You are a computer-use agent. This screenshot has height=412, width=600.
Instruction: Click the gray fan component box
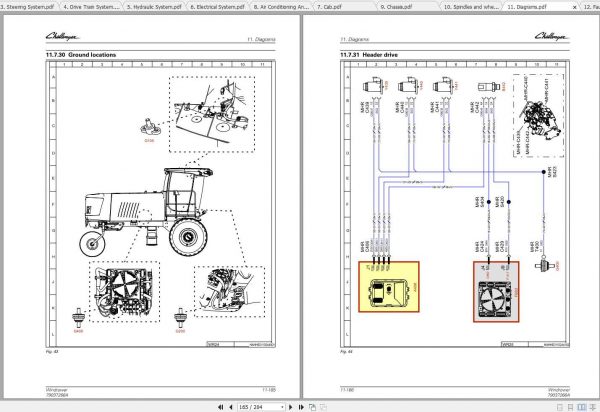(x=496, y=291)
